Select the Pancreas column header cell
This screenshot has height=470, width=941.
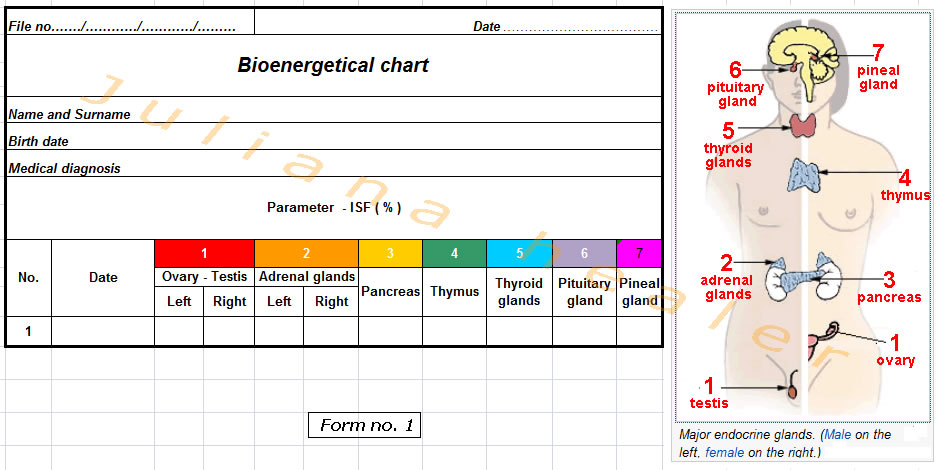click(390, 292)
